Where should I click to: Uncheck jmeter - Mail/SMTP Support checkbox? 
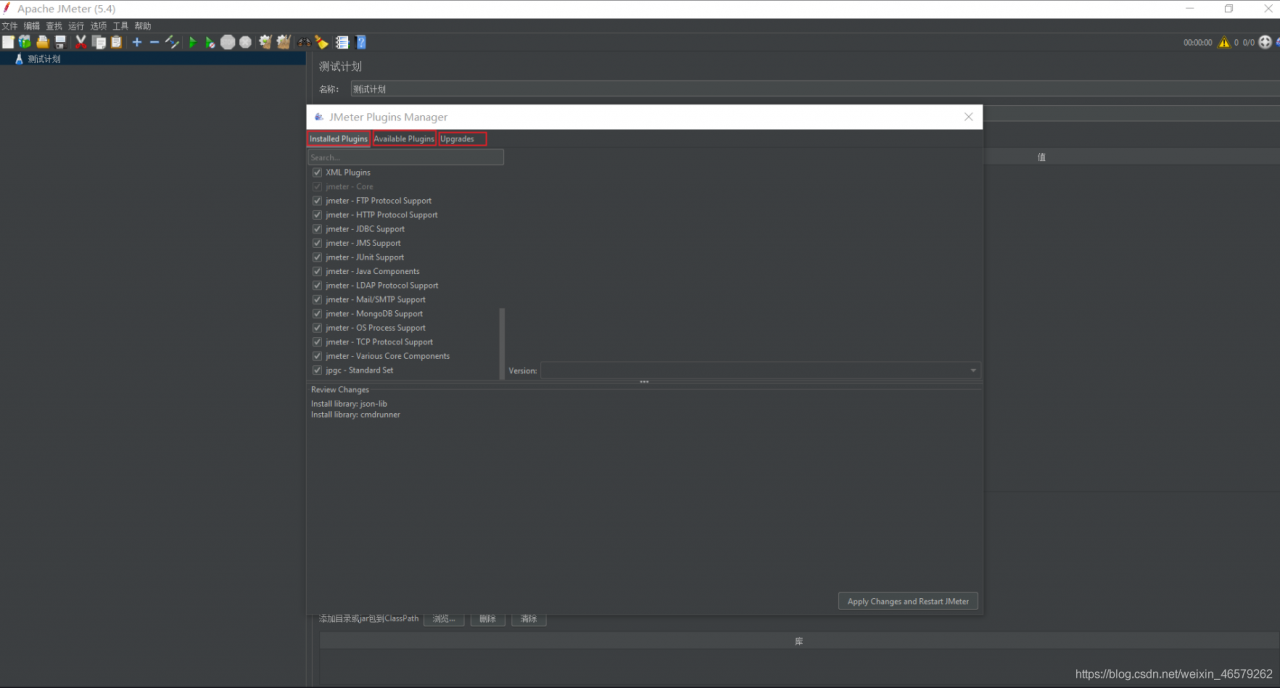pyautogui.click(x=317, y=299)
